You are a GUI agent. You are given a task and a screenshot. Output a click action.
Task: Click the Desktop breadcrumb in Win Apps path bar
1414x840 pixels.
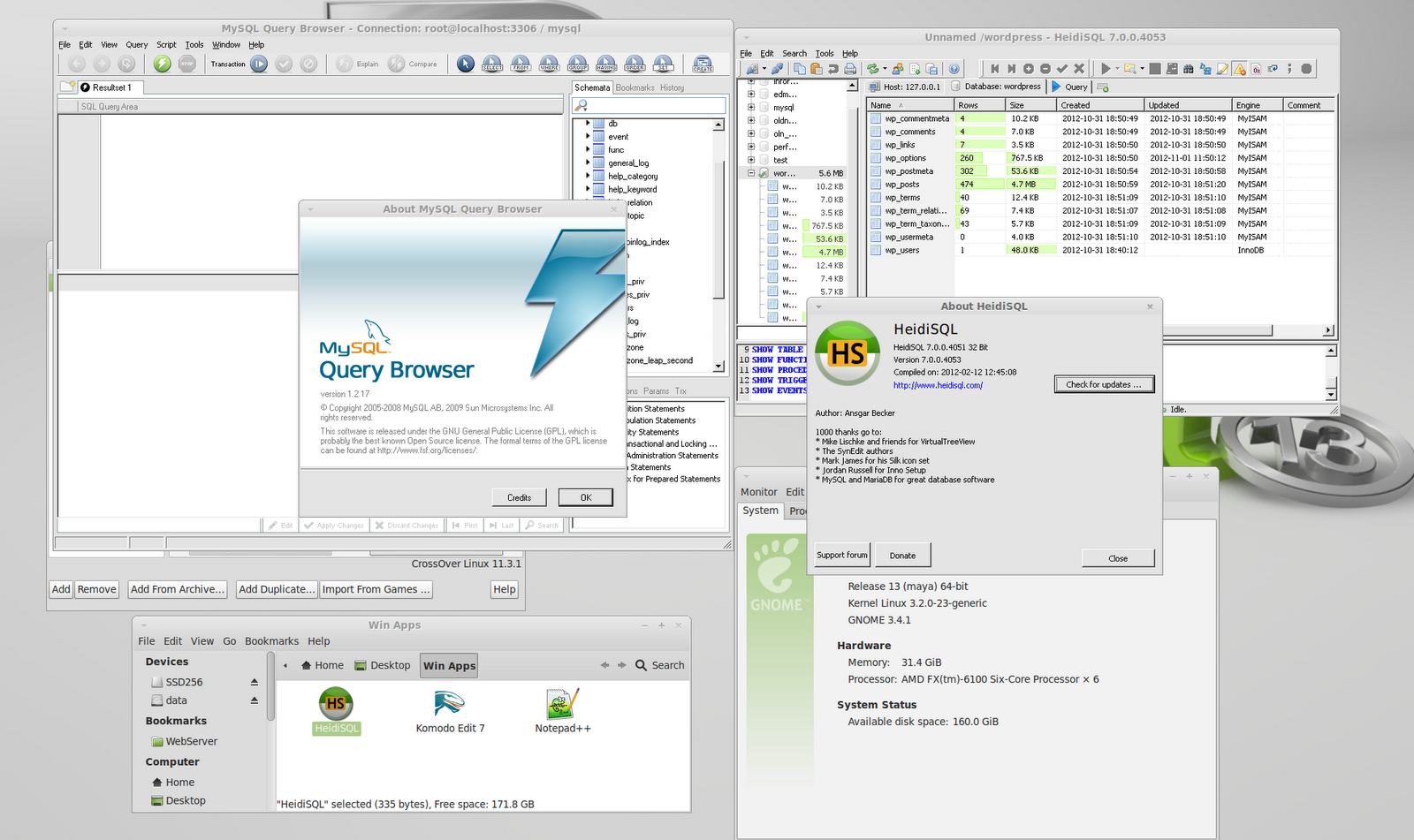click(383, 665)
